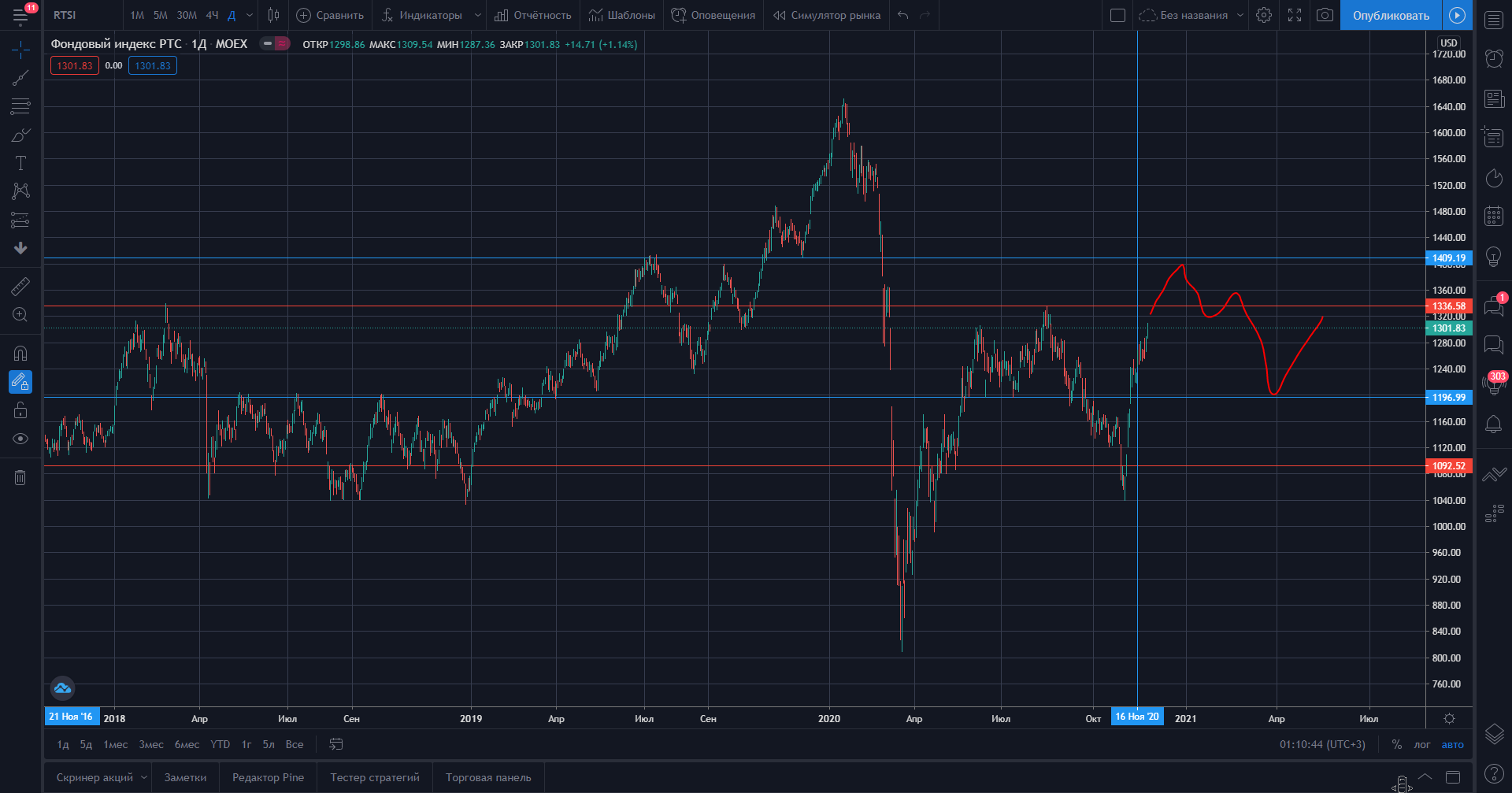
Task: Expand the Индикаторы favorites dropdown arrow
Action: tap(477, 15)
